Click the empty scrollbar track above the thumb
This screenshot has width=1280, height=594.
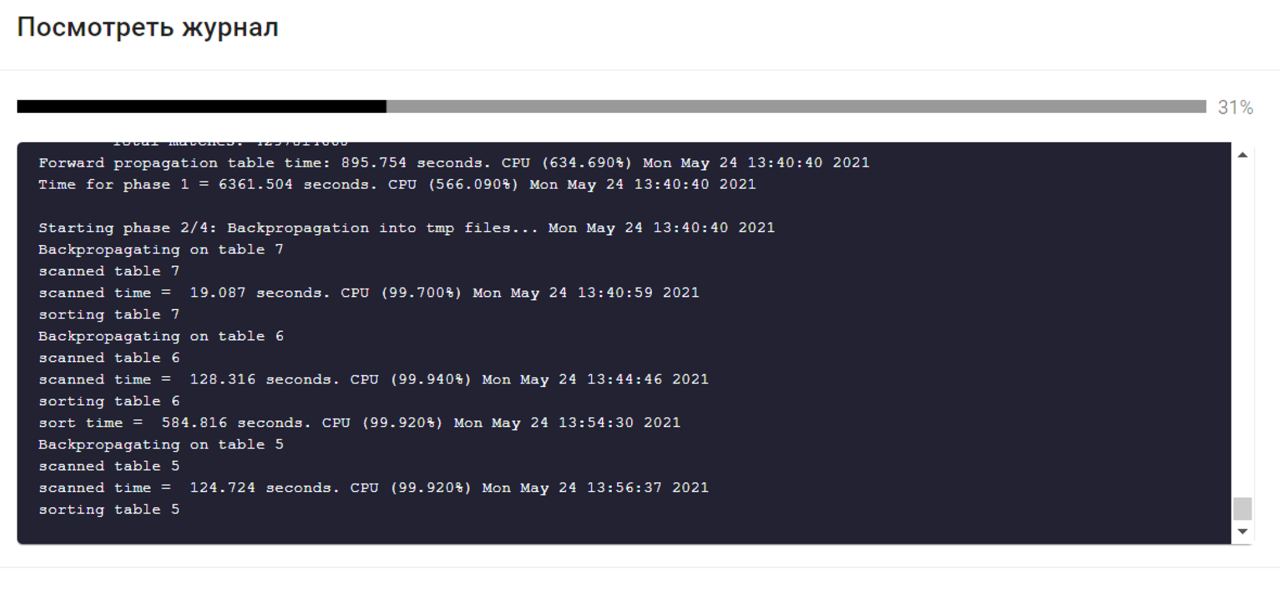pyautogui.click(x=1243, y=330)
